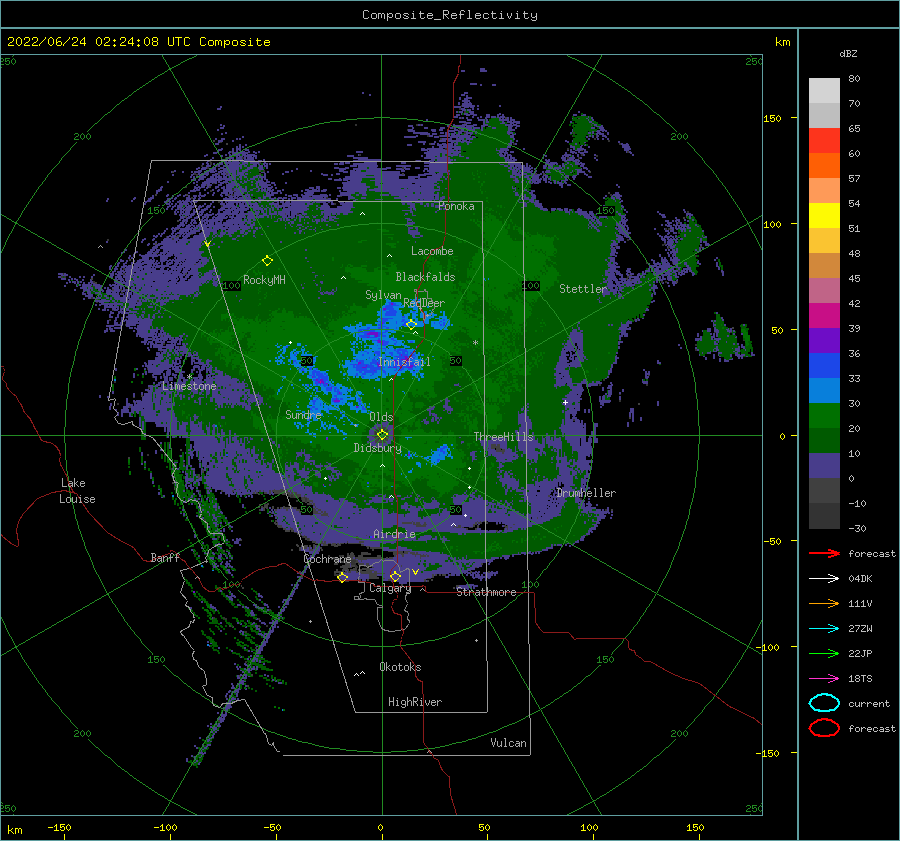
Task: Click the Okotoks city label
Action: [x=400, y=667]
